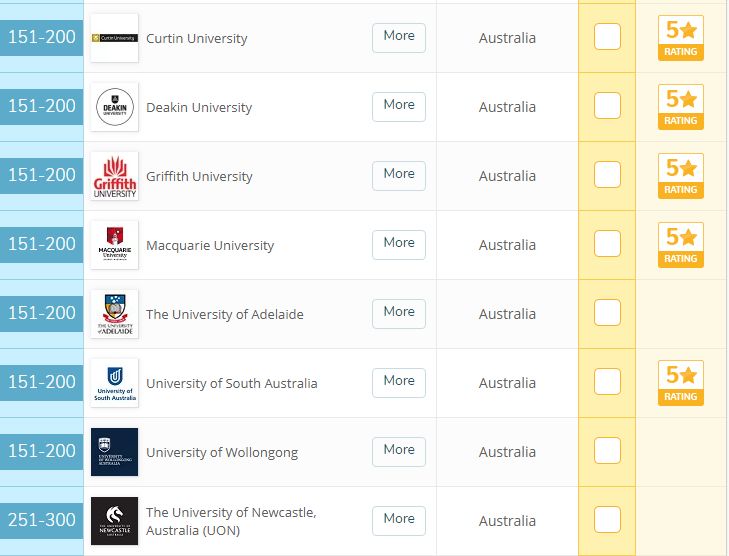
Task: Click the University of Adelaide crest logo
Action: (x=114, y=314)
